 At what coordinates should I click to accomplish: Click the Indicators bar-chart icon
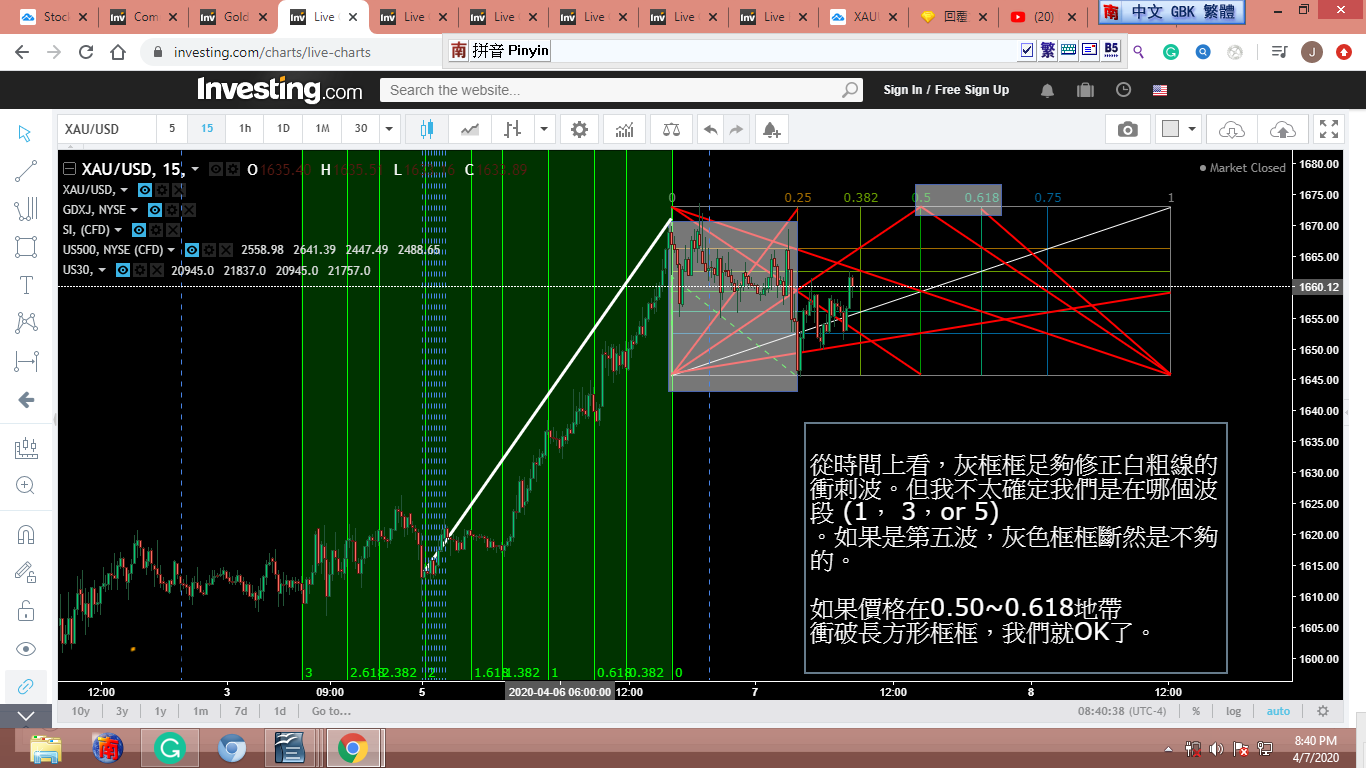pos(624,129)
